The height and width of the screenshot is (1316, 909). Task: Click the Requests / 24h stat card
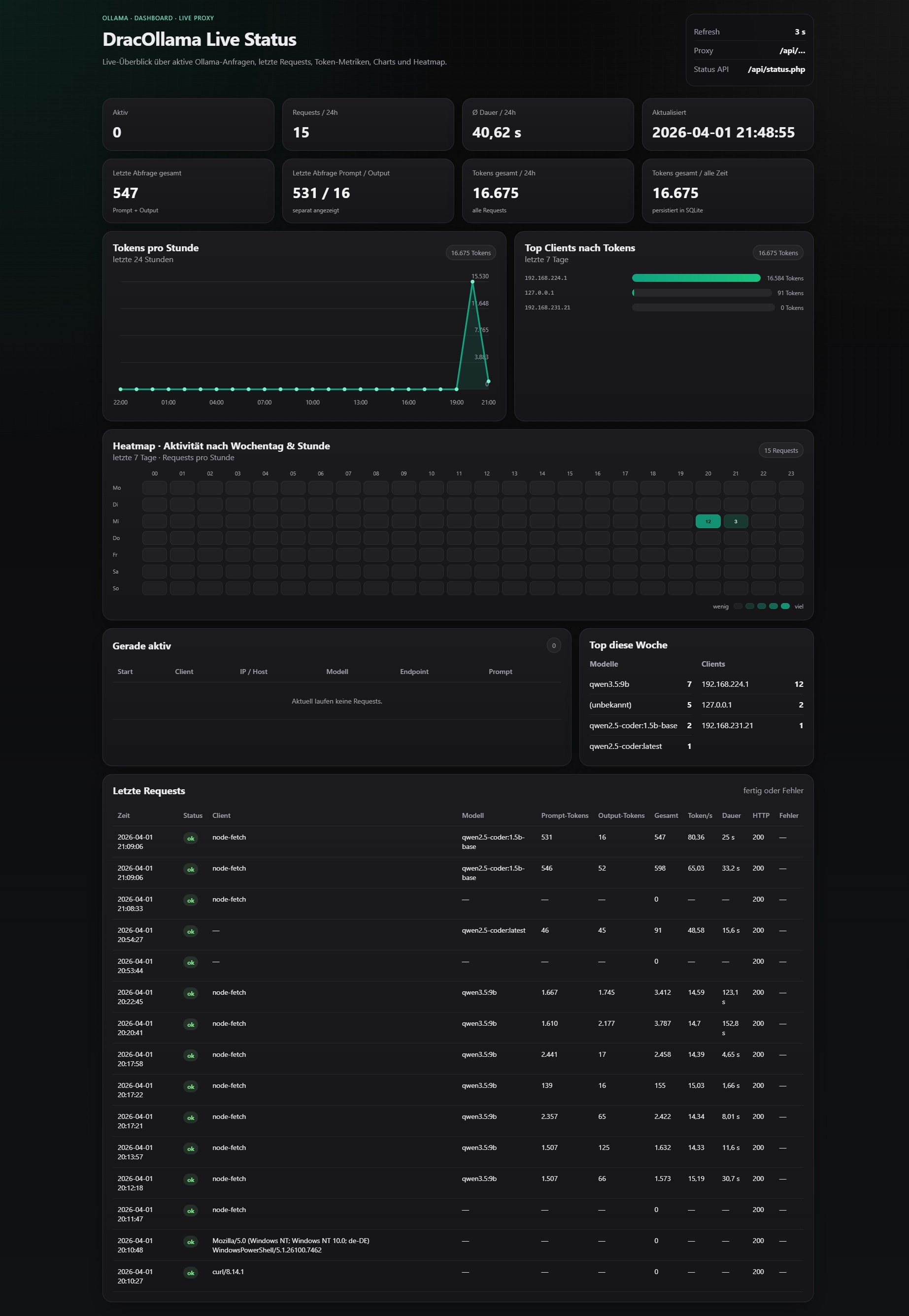(368, 124)
